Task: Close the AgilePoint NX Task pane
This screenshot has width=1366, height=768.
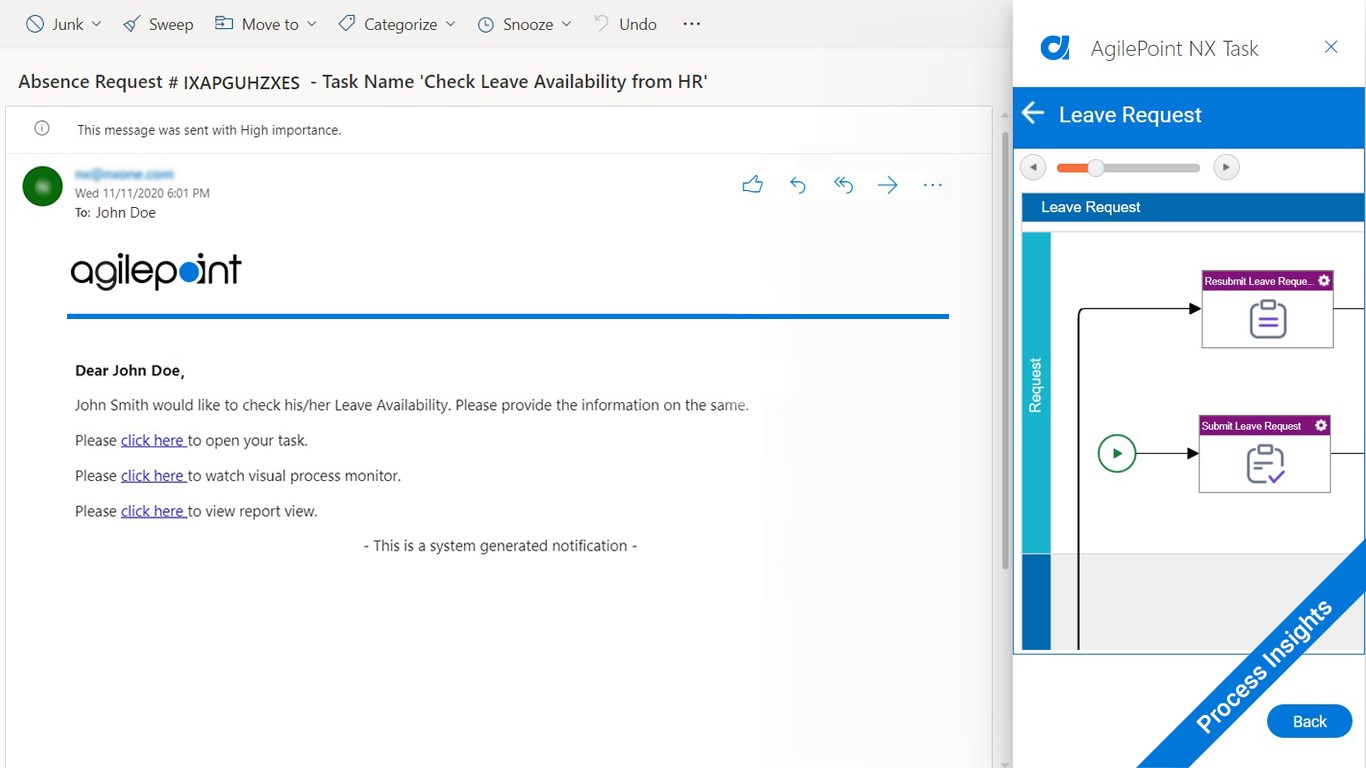Action: point(1331,47)
